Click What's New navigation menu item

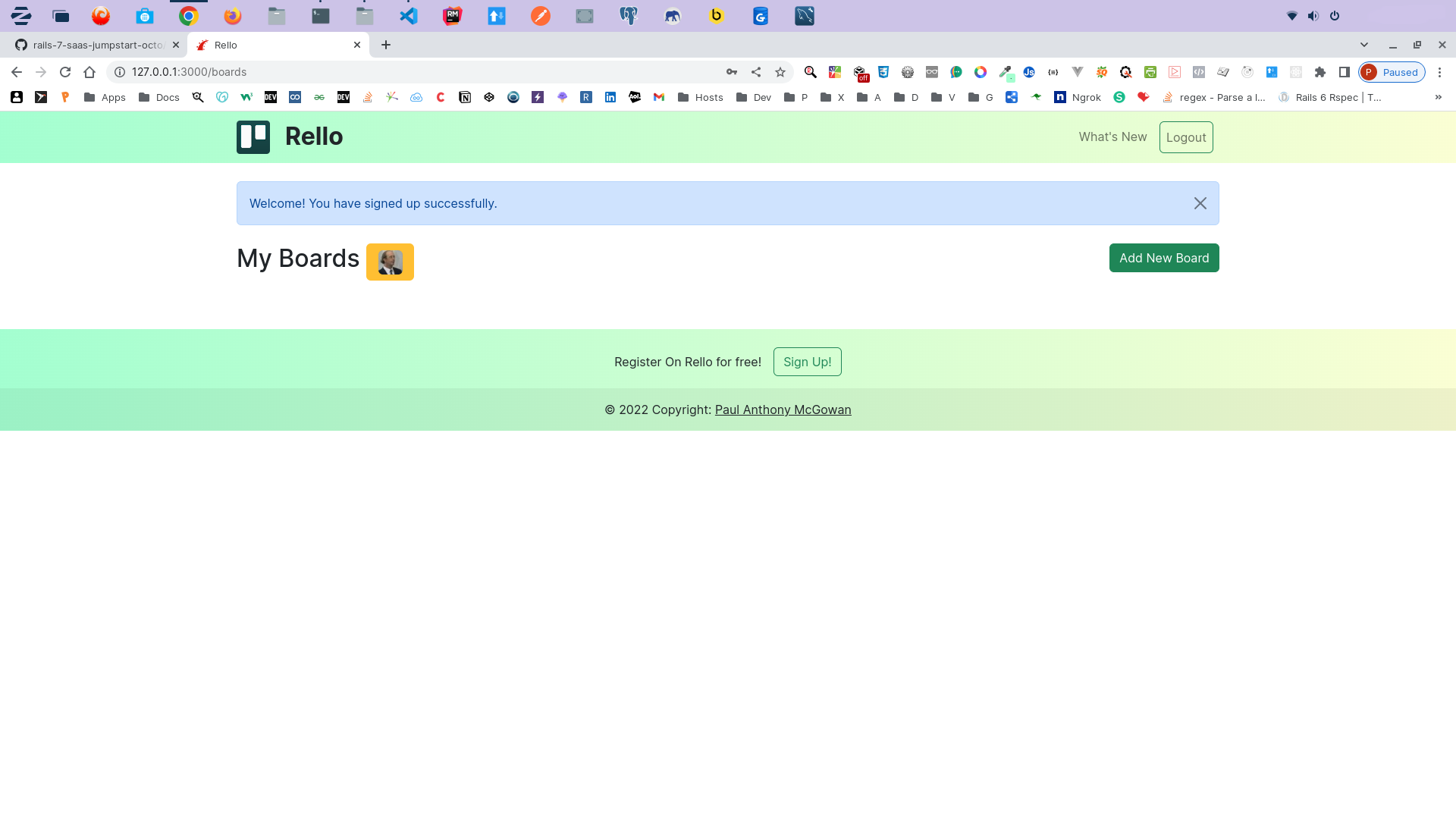[x=1112, y=136]
